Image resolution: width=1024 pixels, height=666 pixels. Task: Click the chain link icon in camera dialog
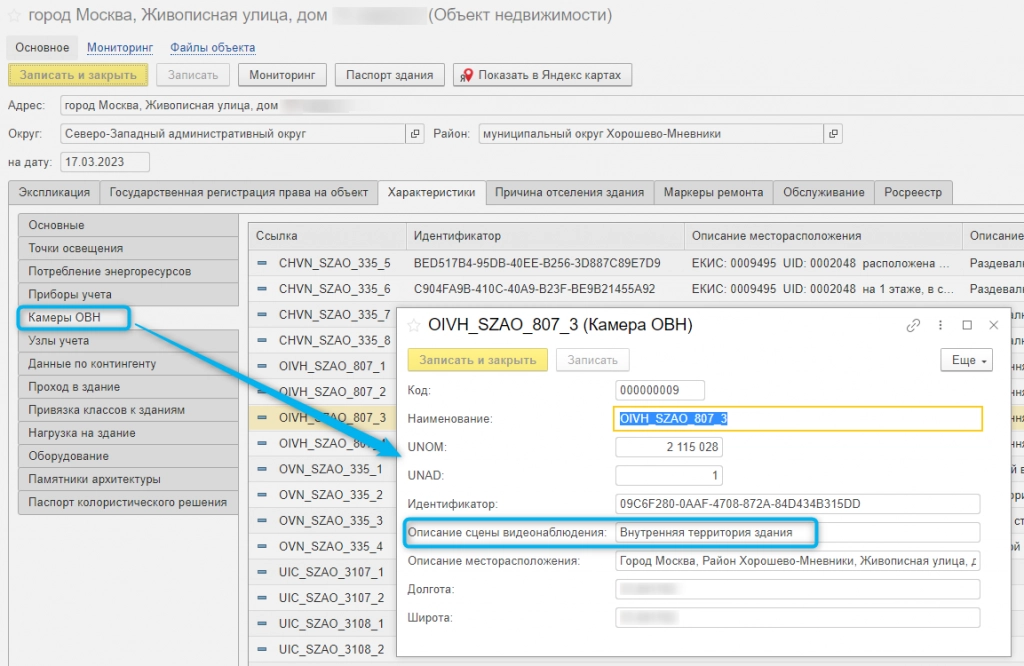[x=913, y=325]
